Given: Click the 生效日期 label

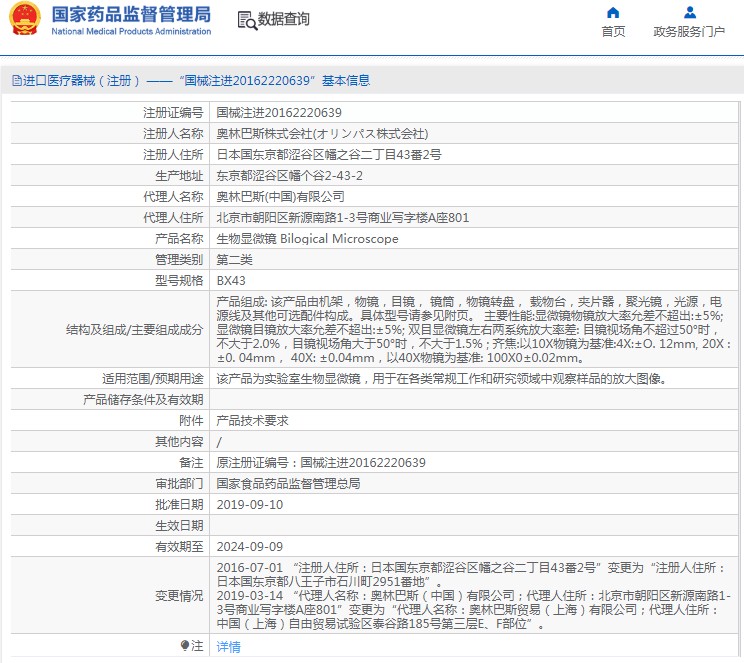Looking at the screenshot, I should (179, 526).
